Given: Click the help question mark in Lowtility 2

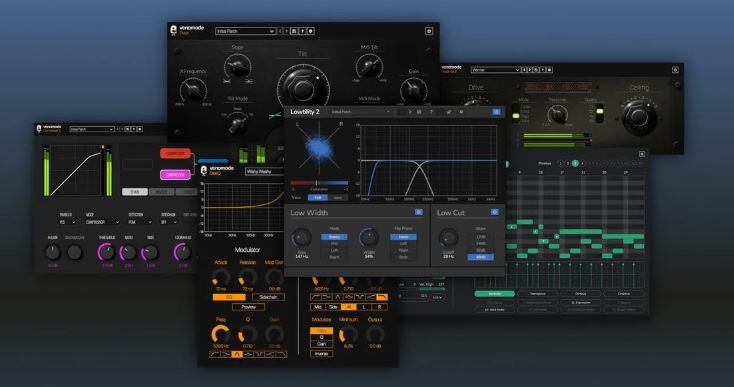Looking at the screenshot, I should 431,112.
